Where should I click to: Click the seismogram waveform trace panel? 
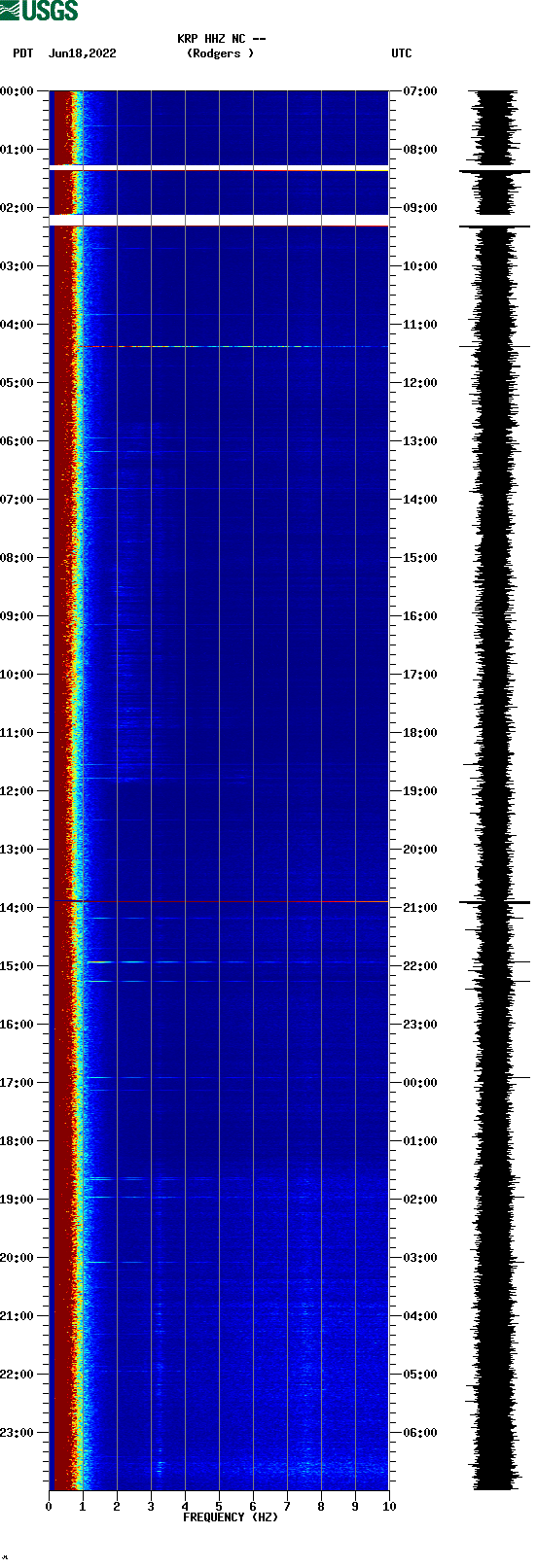pyautogui.click(x=494, y=790)
